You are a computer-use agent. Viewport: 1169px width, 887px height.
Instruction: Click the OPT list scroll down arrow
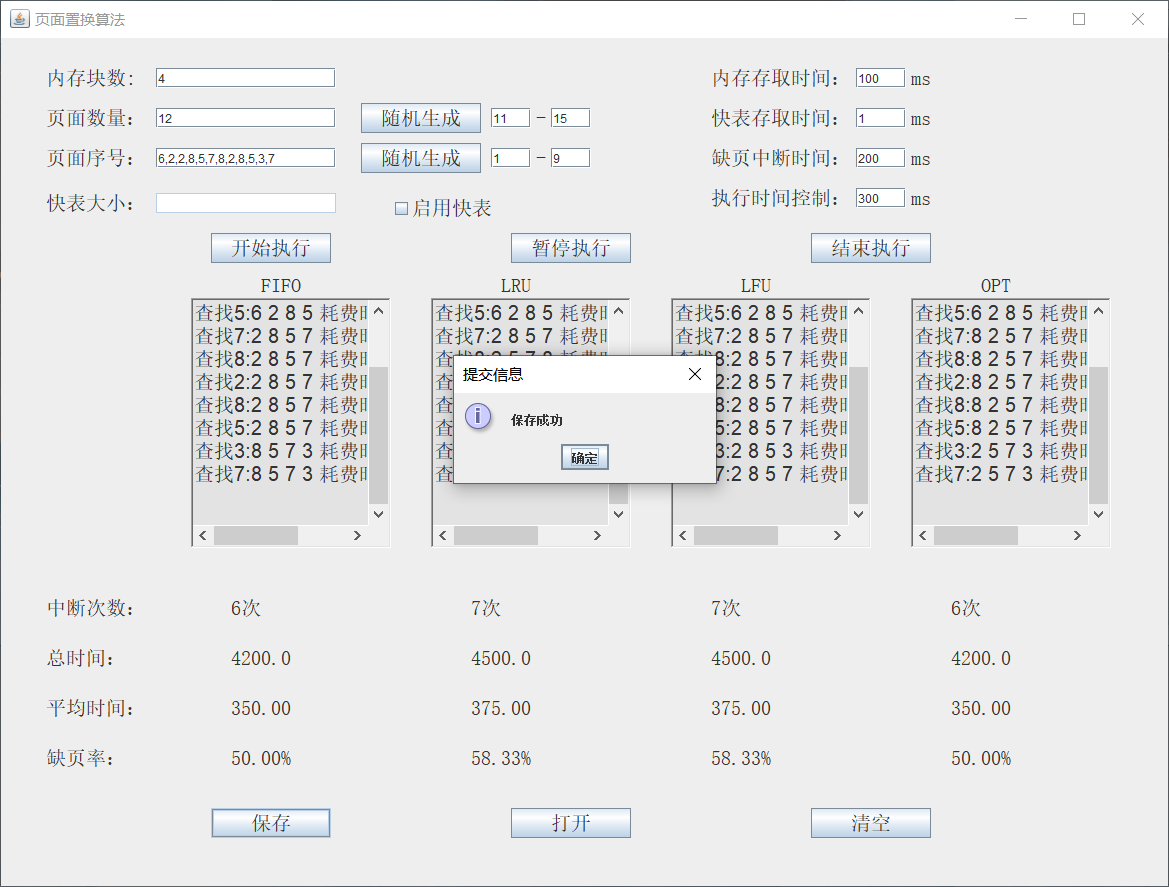pos(1099,514)
